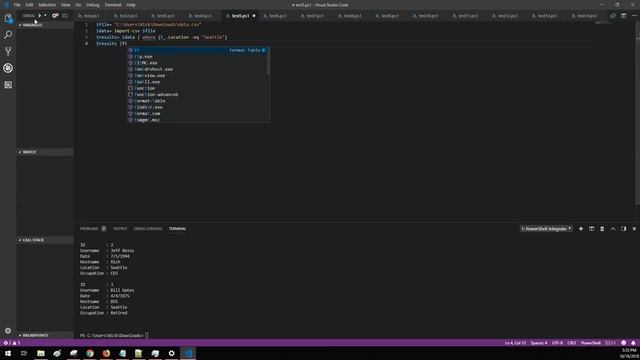640x360 pixels.
Task: Open the Extensions view in activity bar
Action: coord(8,85)
